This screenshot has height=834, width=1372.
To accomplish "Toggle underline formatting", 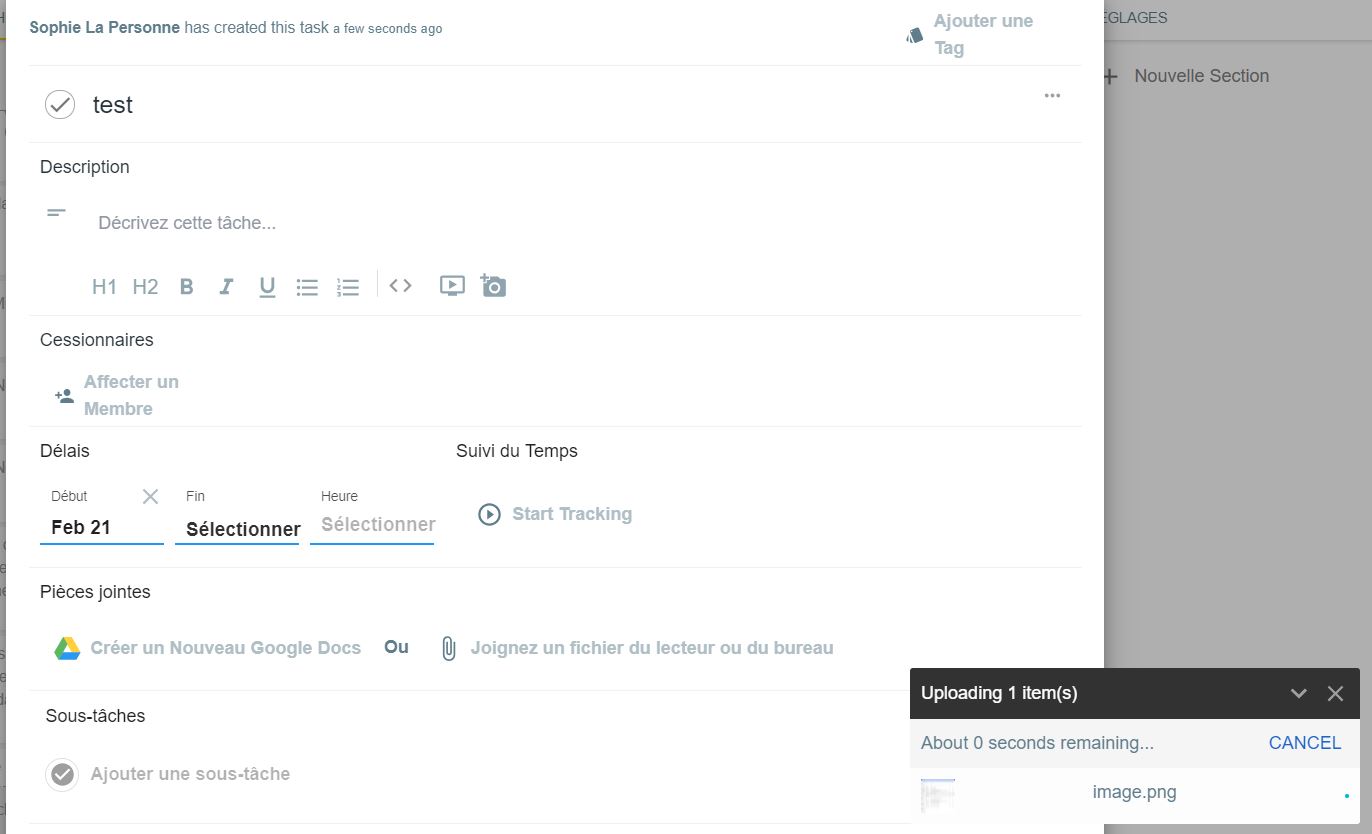I will pyautogui.click(x=267, y=288).
